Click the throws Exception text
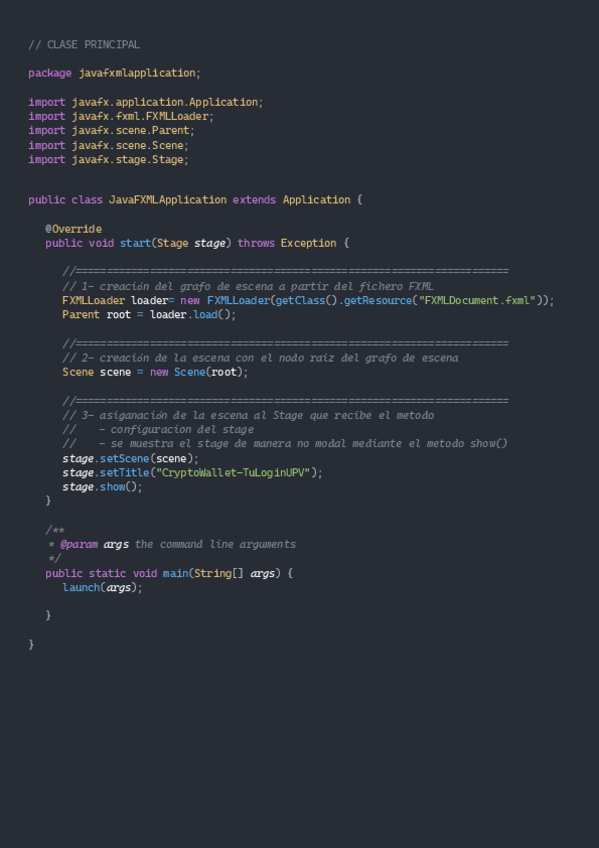The image size is (599, 848). (287, 243)
